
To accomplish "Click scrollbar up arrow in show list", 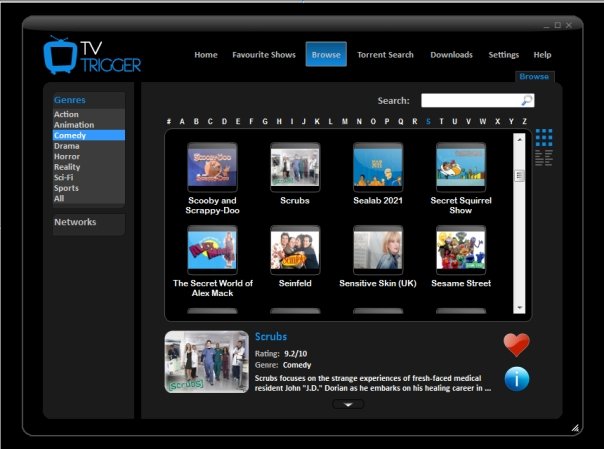I will click(x=519, y=139).
